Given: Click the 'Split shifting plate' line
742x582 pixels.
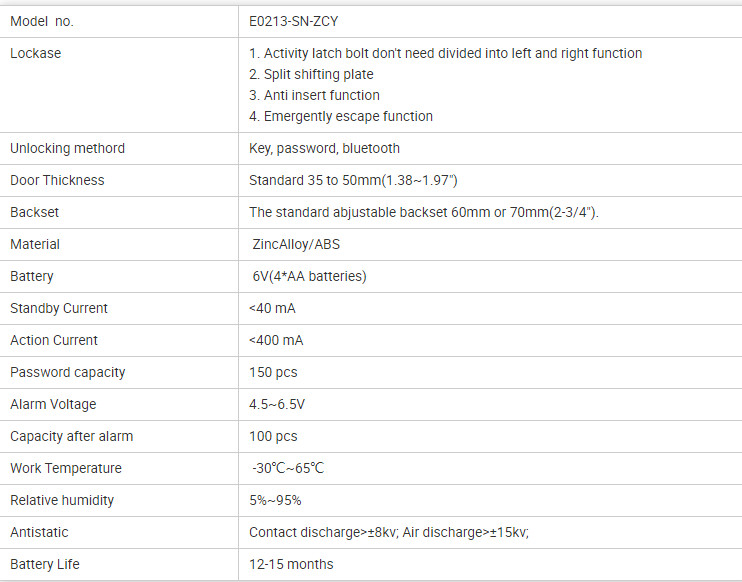Looking at the screenshot, I should pyautogui.click(x=311, y=74).
